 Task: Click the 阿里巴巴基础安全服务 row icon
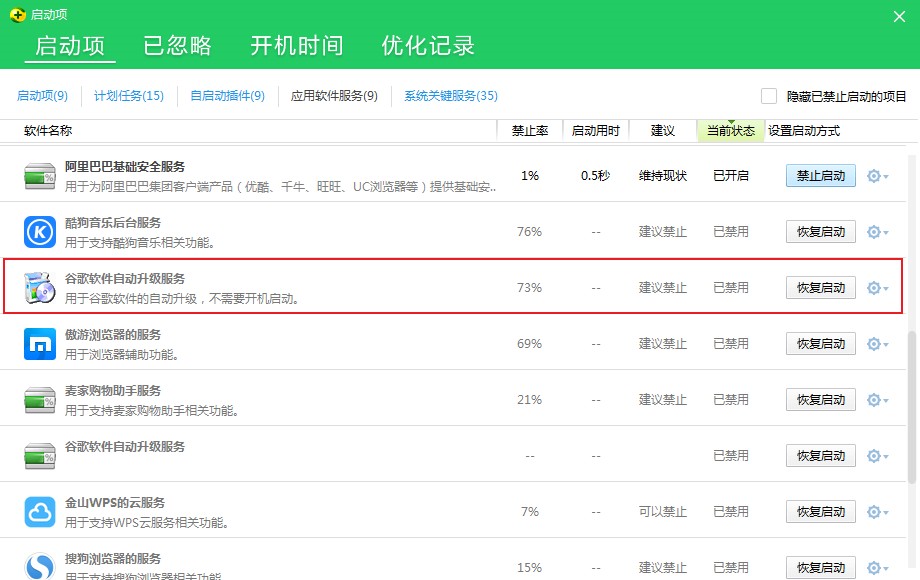pos(40,176)
